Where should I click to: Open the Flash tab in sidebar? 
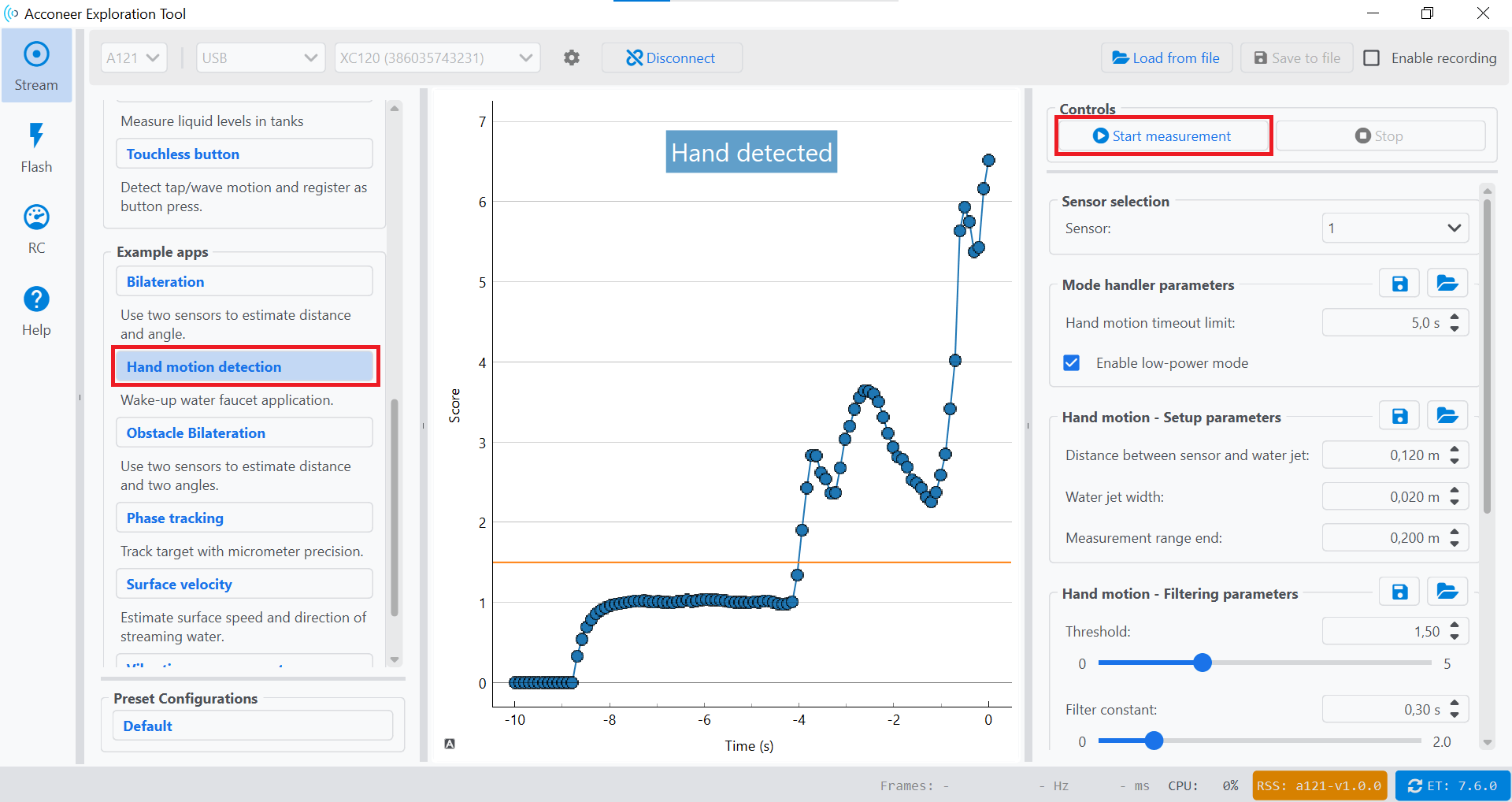click(x=36, y=147)
